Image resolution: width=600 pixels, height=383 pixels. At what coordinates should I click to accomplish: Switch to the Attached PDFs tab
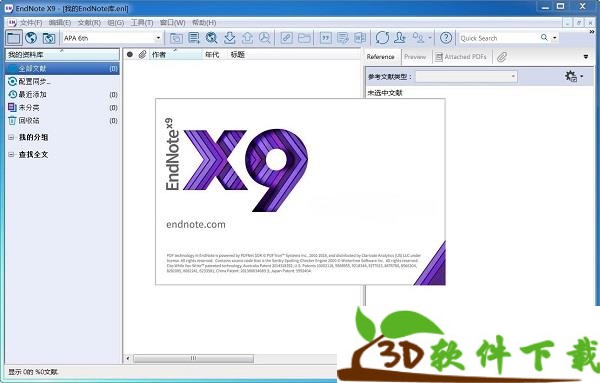[461, 57]
